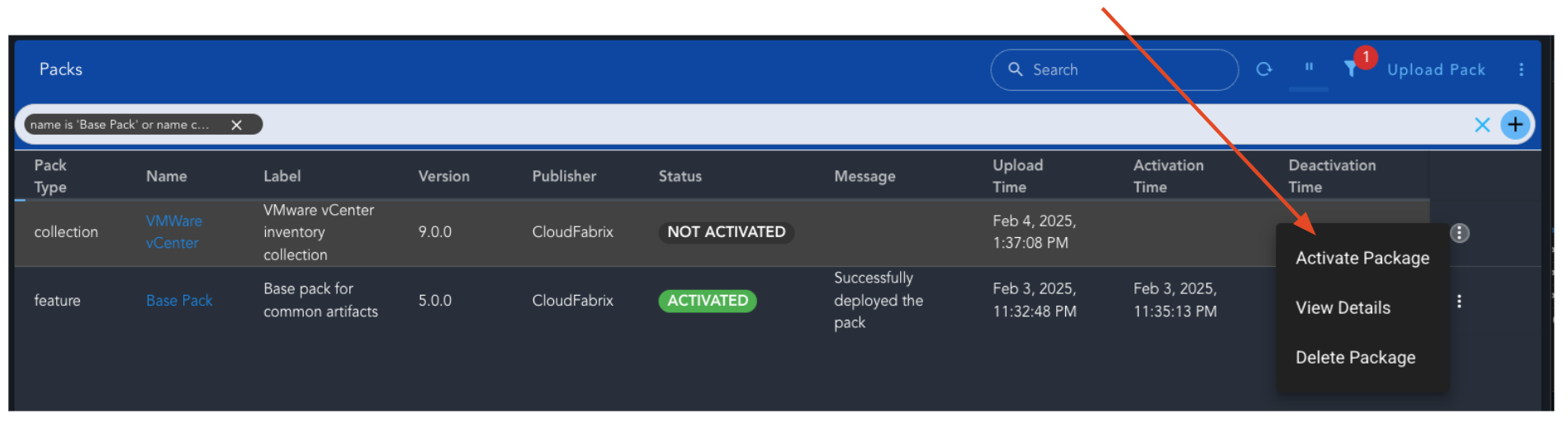Choose View Details in the context menu
This screenshot has height=442, width=1568.
coord(1343,308)
